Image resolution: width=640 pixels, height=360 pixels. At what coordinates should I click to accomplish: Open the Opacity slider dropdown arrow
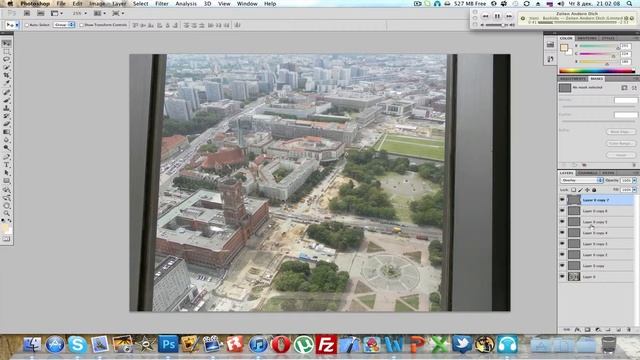pyautogui.click(x=634, y=180)
